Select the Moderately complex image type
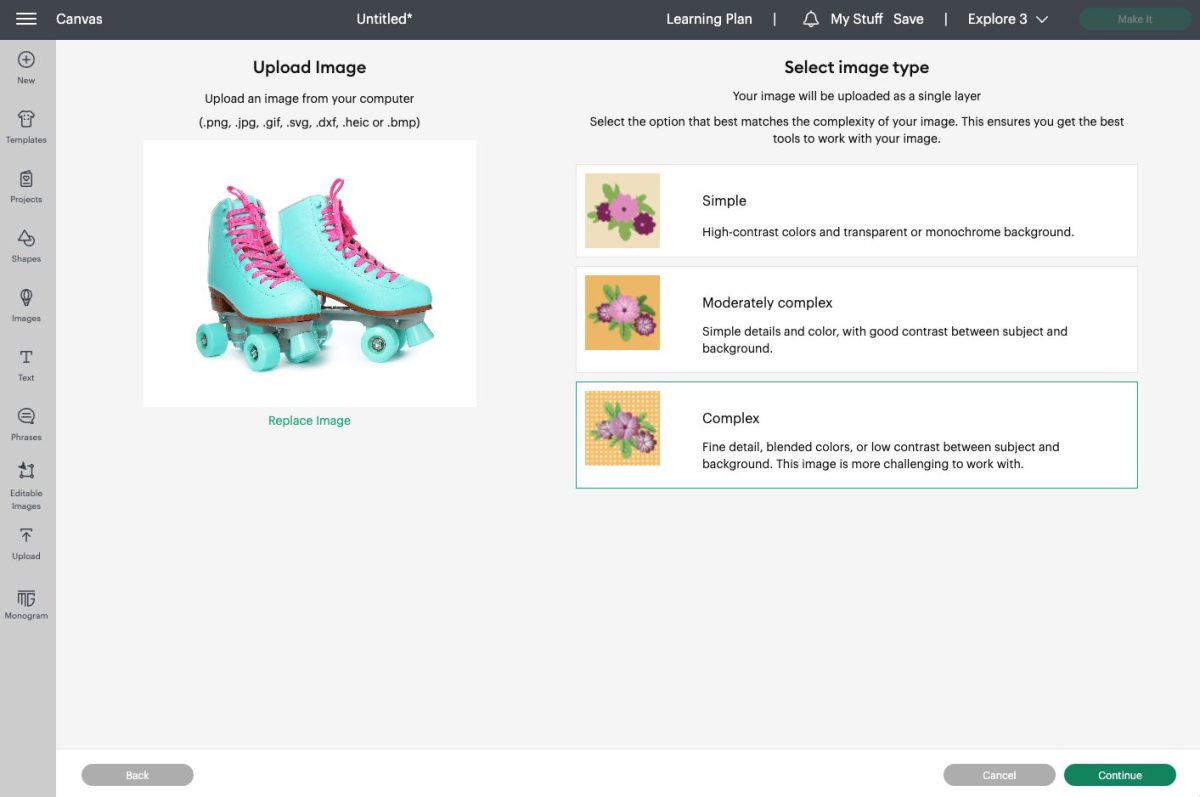 (857, 319)
